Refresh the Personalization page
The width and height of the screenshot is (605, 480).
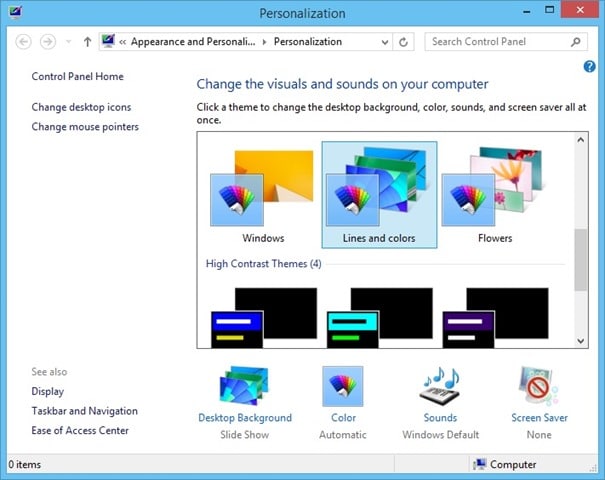click(x=403, y=42)
